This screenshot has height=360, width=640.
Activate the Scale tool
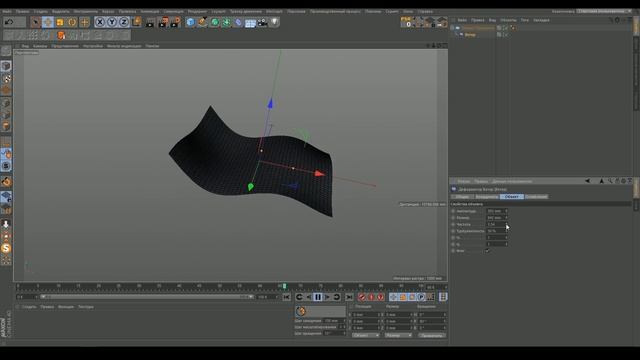point(60,22)
